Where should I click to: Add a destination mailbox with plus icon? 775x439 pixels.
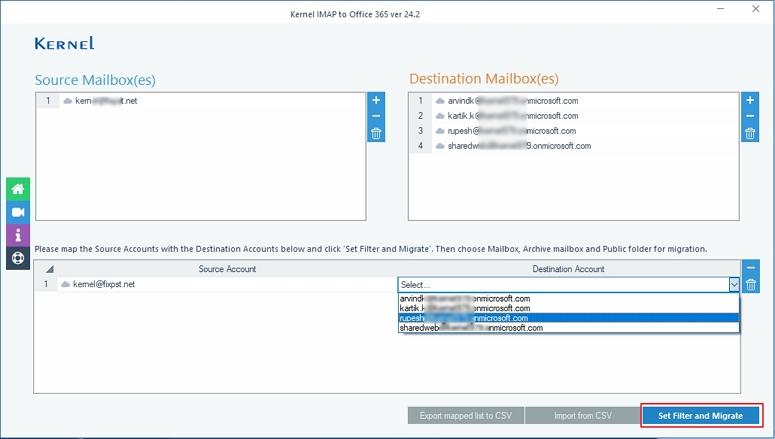pos(750,100)
